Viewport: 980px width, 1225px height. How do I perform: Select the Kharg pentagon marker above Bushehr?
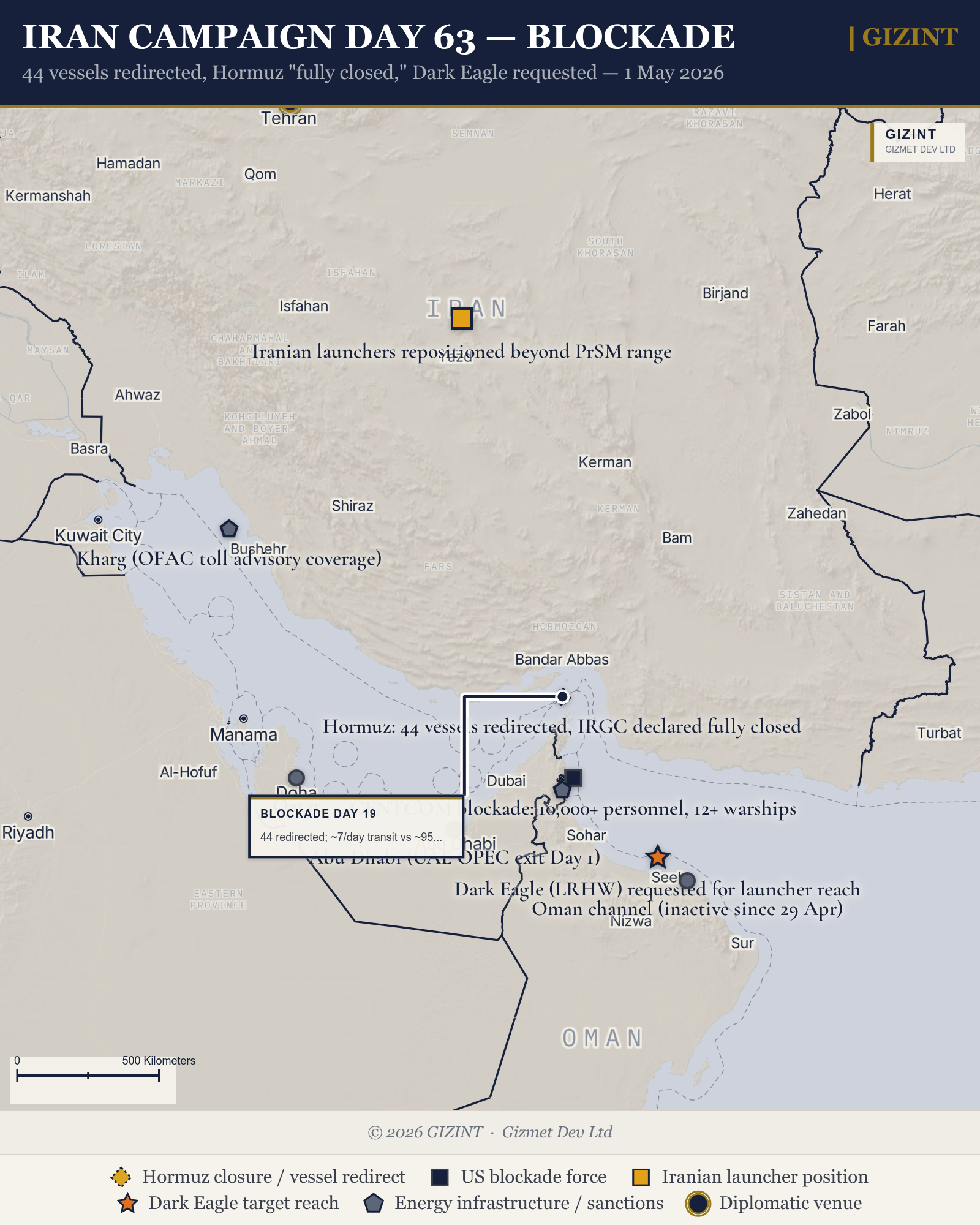pyautogui.click(x=228, y=529)
